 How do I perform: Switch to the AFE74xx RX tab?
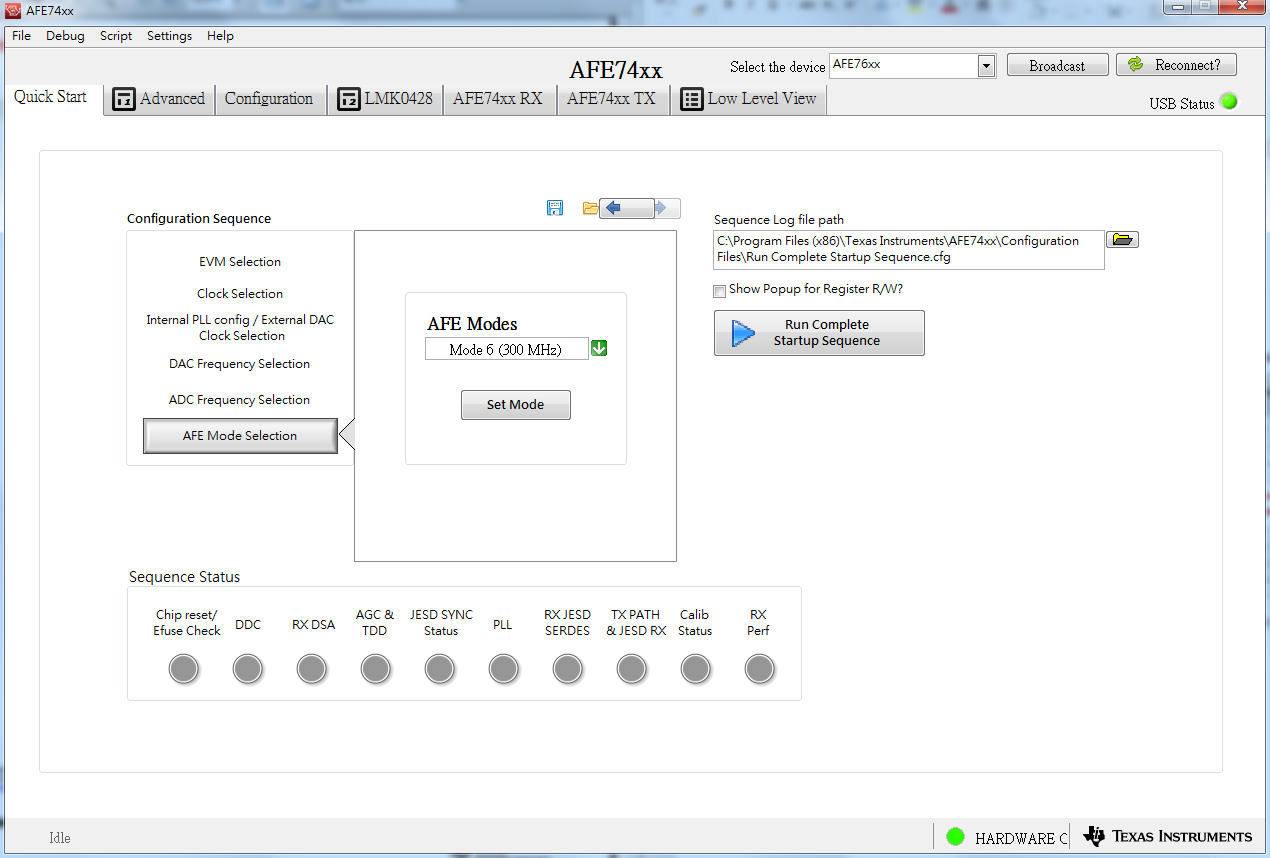pos(498,99)
